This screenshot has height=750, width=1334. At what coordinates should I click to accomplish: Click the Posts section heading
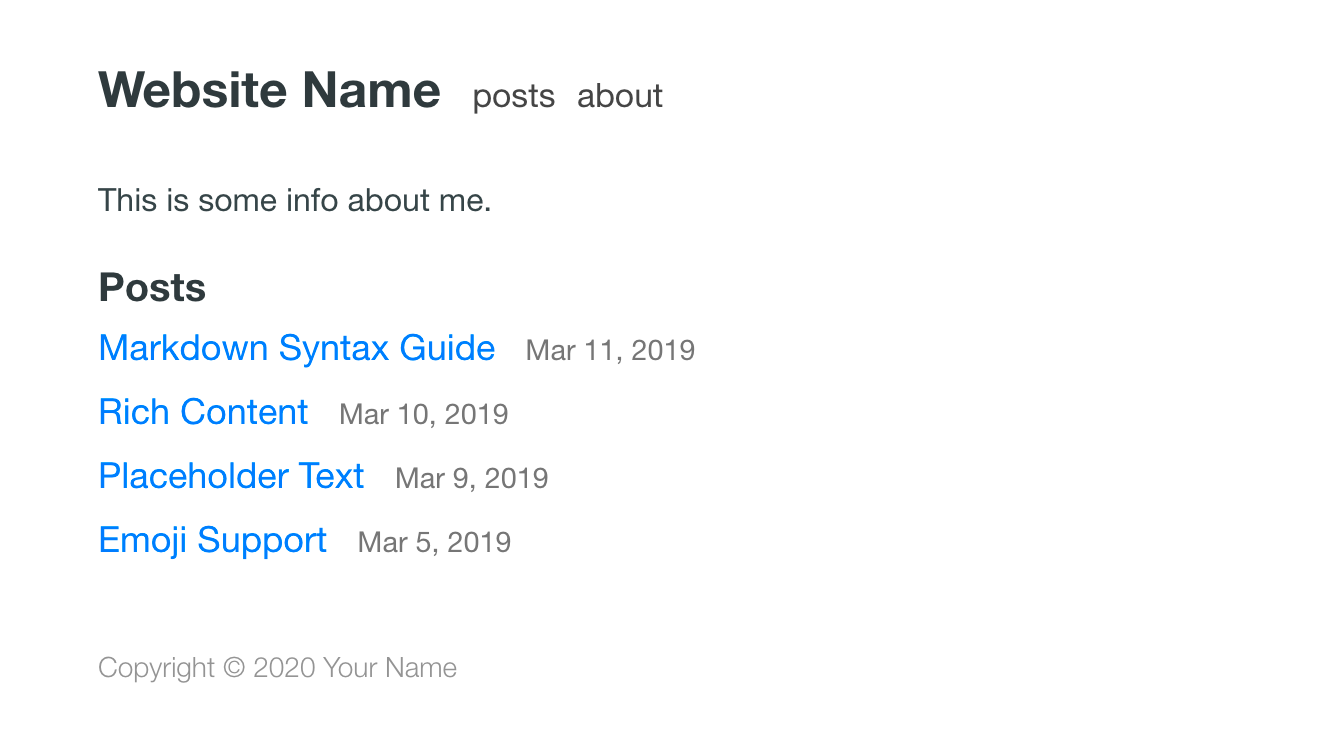click(152, 288)
